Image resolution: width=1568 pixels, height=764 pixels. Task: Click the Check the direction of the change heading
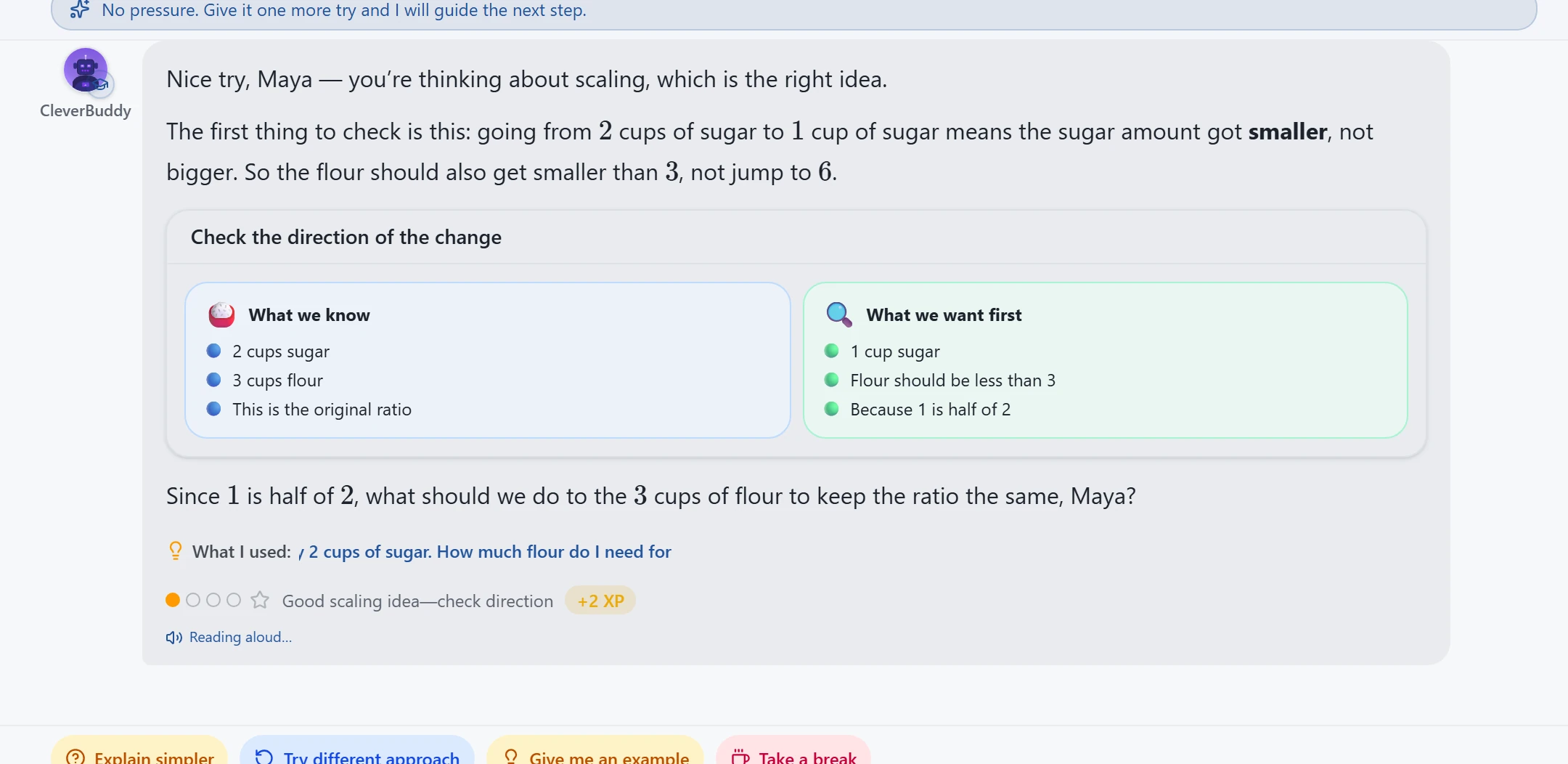(346, 237)
